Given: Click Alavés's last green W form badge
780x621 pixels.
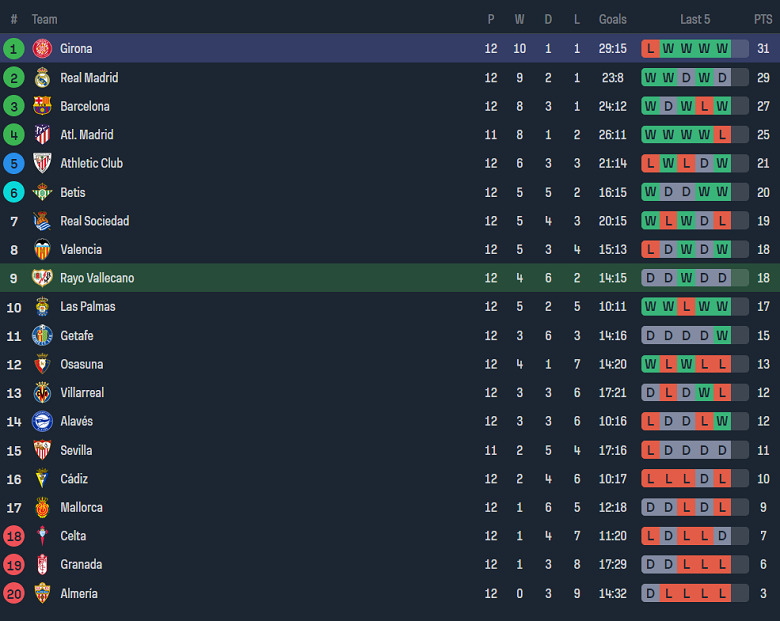Looking at the screenshot, I should tap(722, 422).
